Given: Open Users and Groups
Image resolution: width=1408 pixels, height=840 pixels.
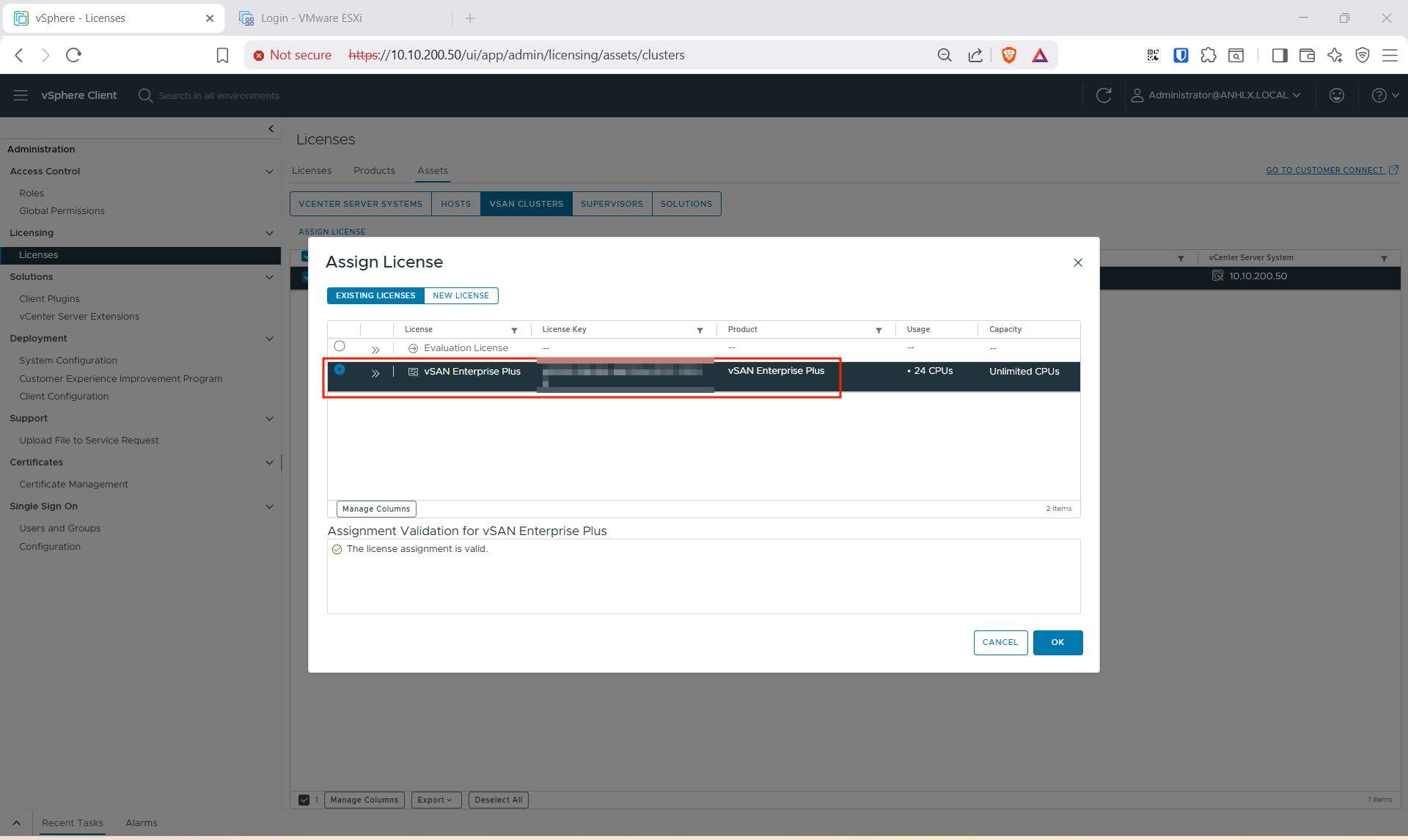Looking at the screenshot, I should coord(60,528).
